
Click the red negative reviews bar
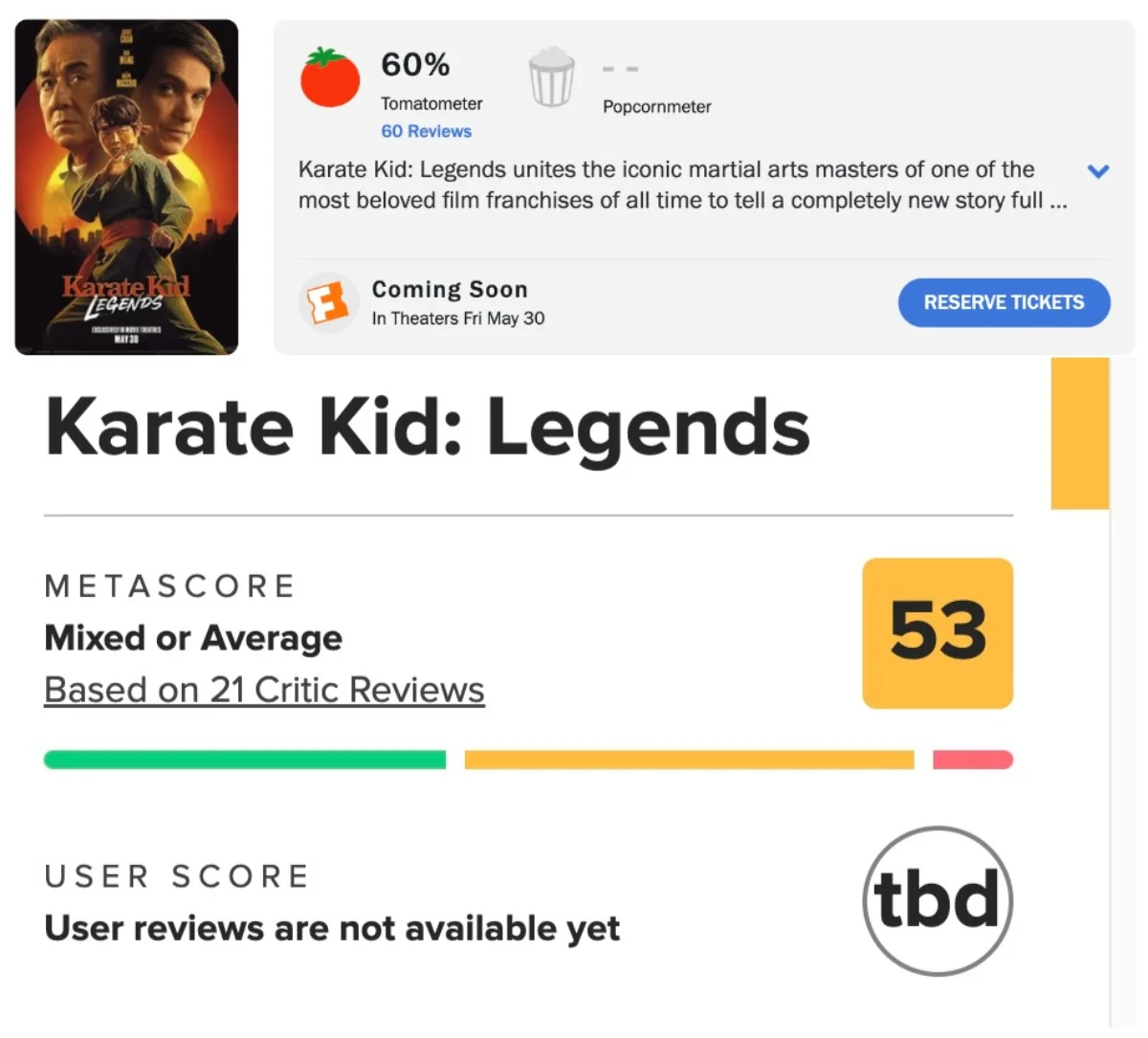(x=973, y=760)
